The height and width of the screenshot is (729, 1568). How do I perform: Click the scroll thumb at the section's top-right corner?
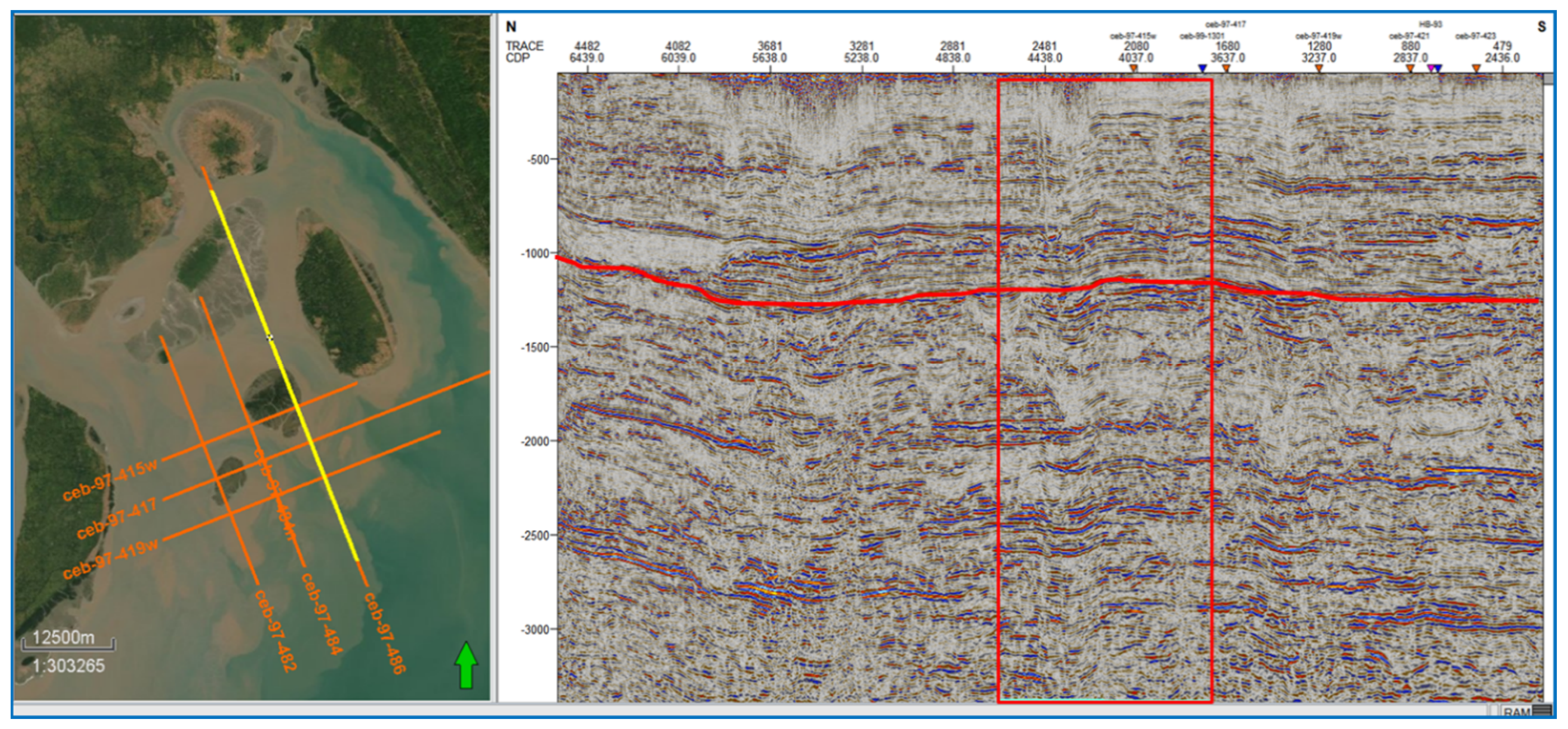[x=1549, y=79]
